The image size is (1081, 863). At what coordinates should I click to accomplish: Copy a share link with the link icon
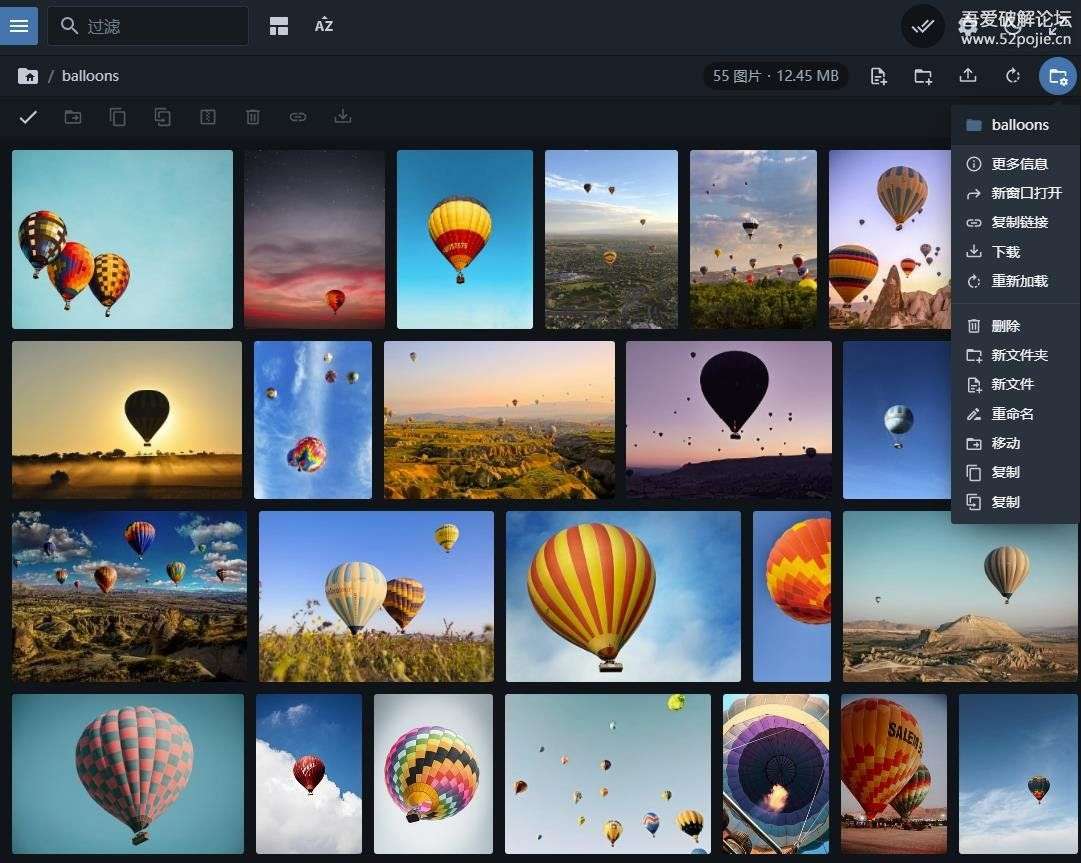pos(298,117)
